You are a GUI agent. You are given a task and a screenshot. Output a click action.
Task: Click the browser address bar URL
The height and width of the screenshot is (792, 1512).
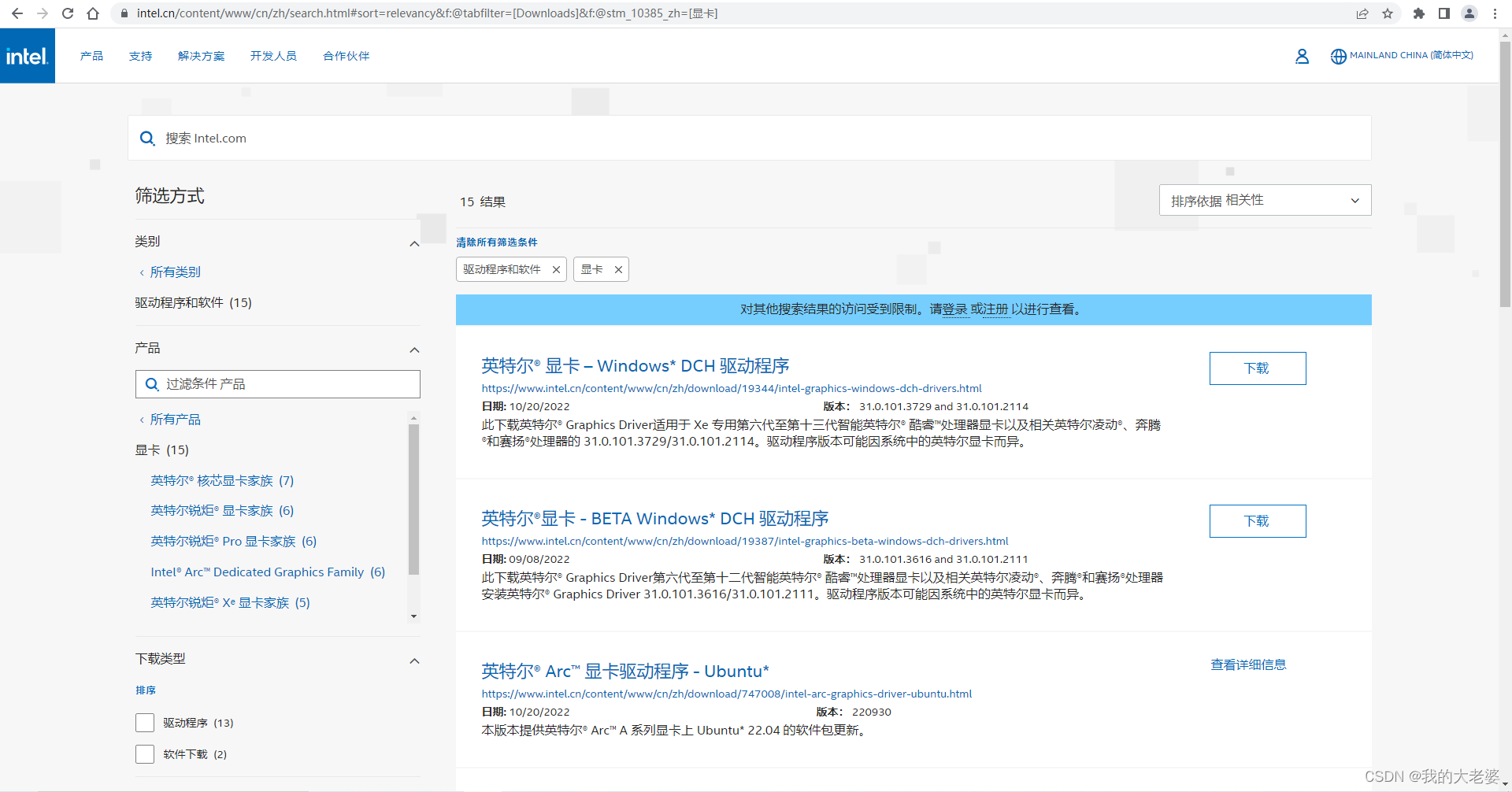pos(427,13)
